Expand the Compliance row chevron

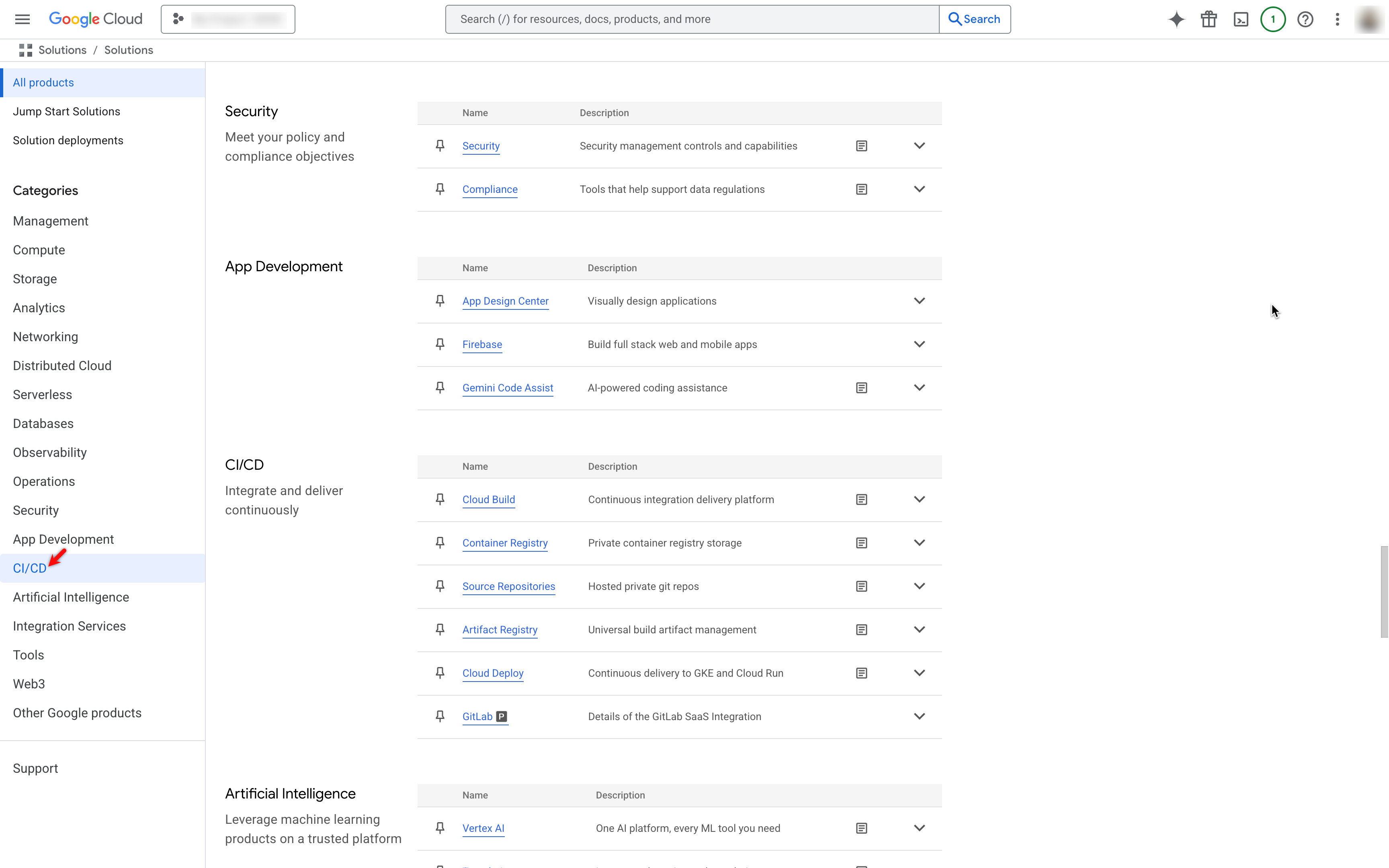point(919,189)
